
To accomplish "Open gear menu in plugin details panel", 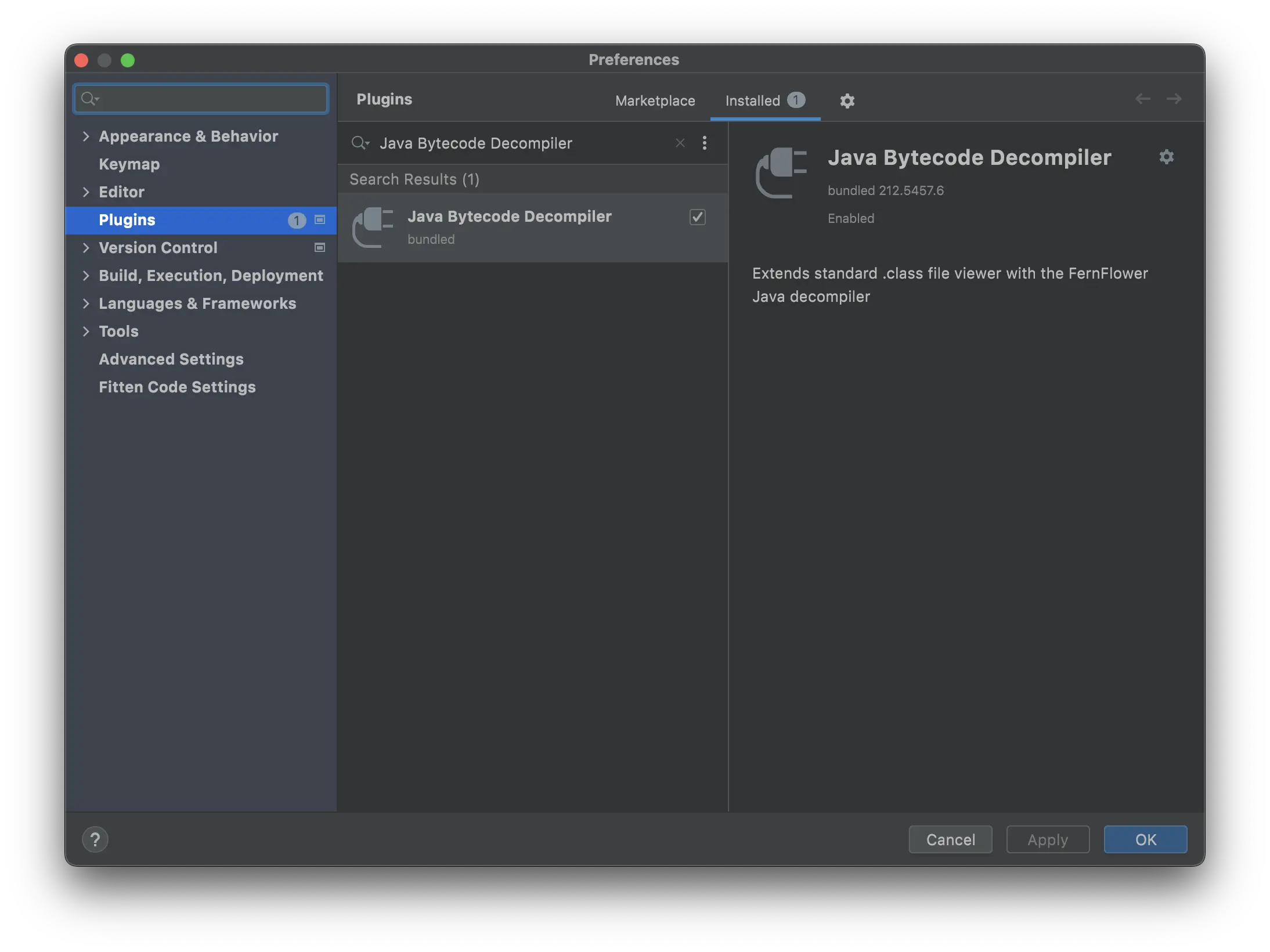I will (1166, 157).
